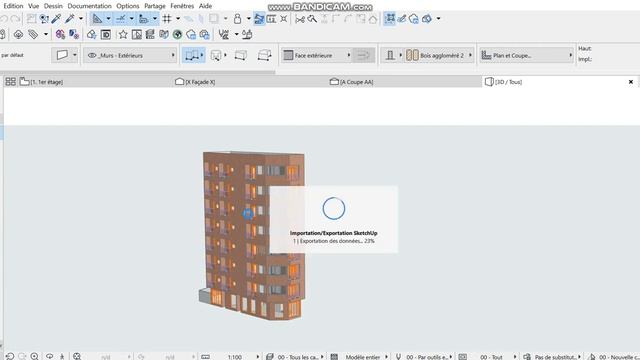Toggle ruler measure icon
Screen dimensions: 640x360
click(x=144, y=18)
